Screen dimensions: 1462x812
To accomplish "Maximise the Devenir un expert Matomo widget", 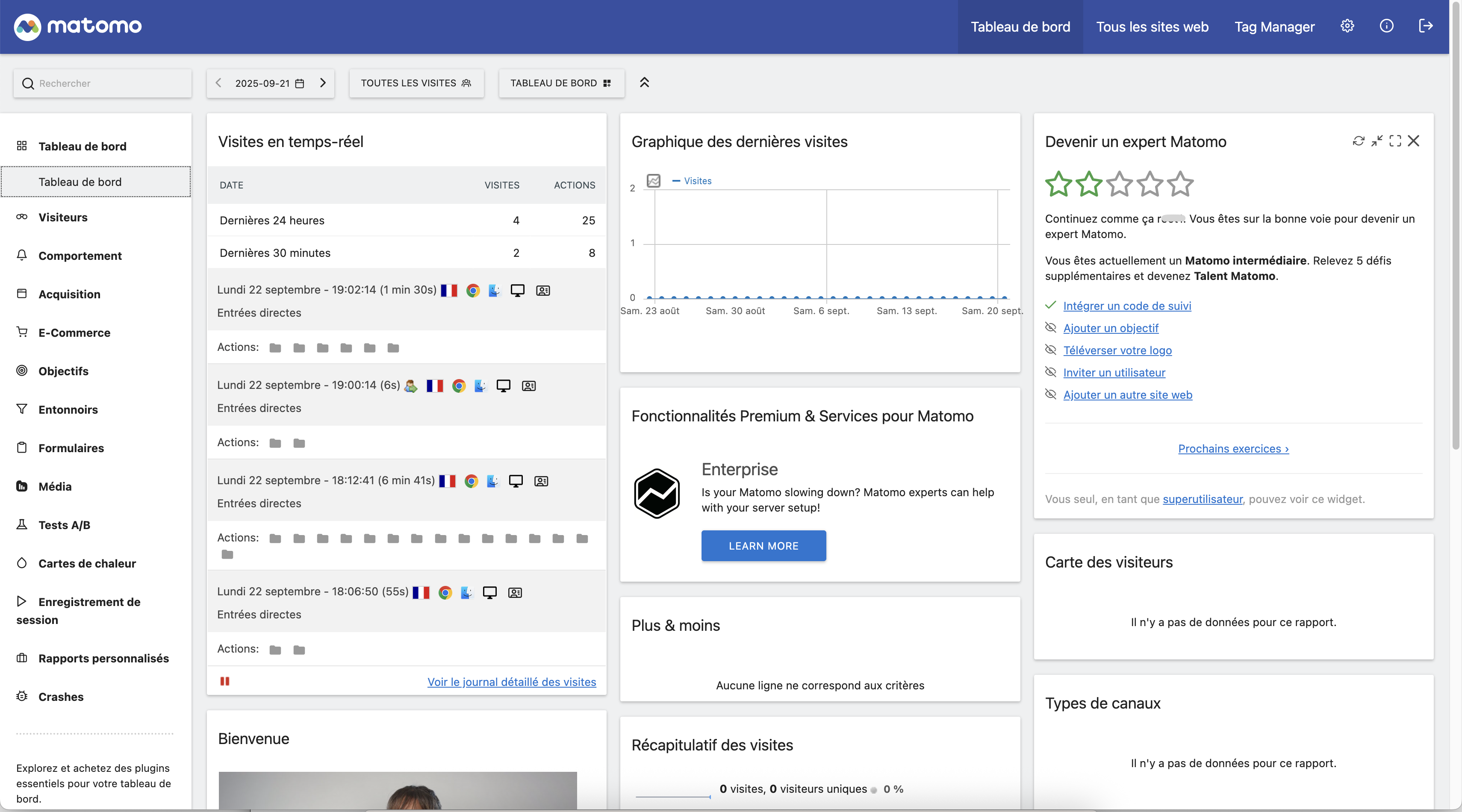I will (x=1395, y=141).
